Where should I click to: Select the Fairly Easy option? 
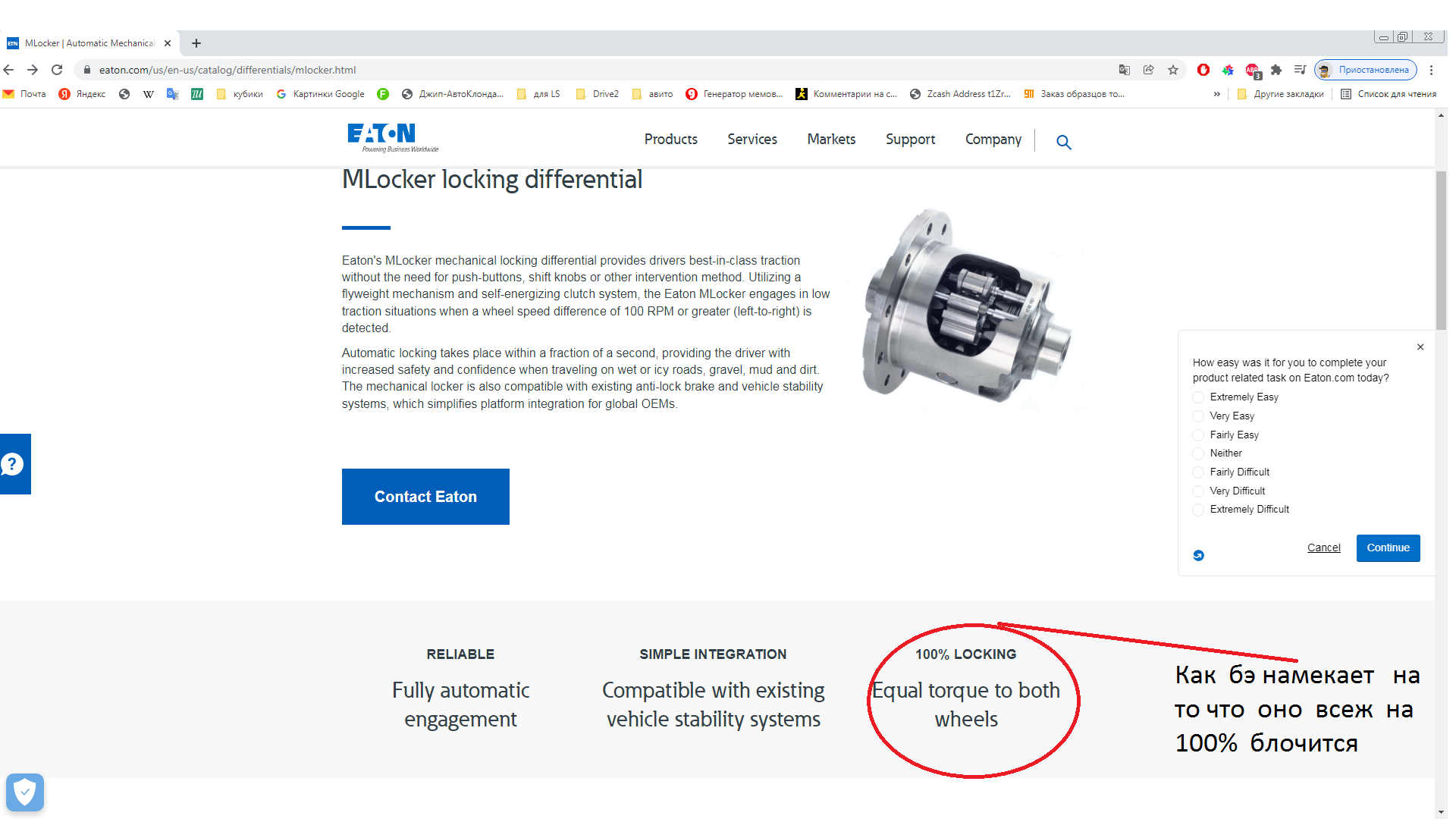1198,435
